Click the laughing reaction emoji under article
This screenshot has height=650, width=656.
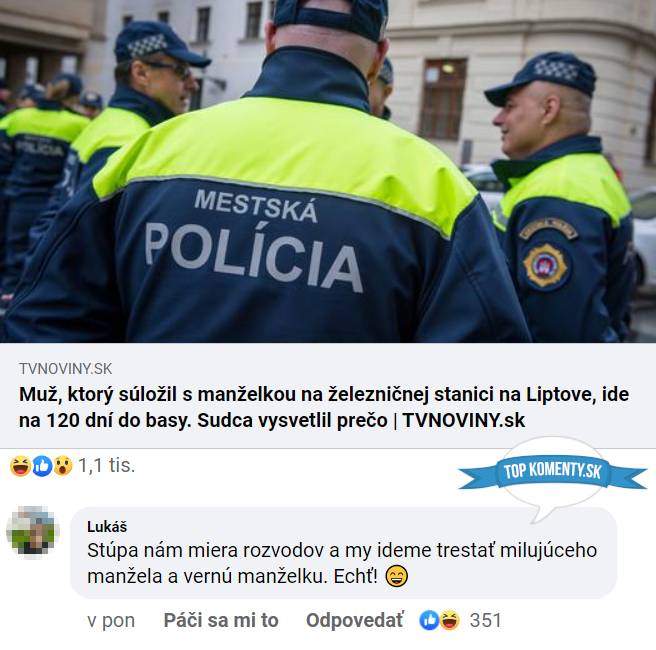coord(20,466)
